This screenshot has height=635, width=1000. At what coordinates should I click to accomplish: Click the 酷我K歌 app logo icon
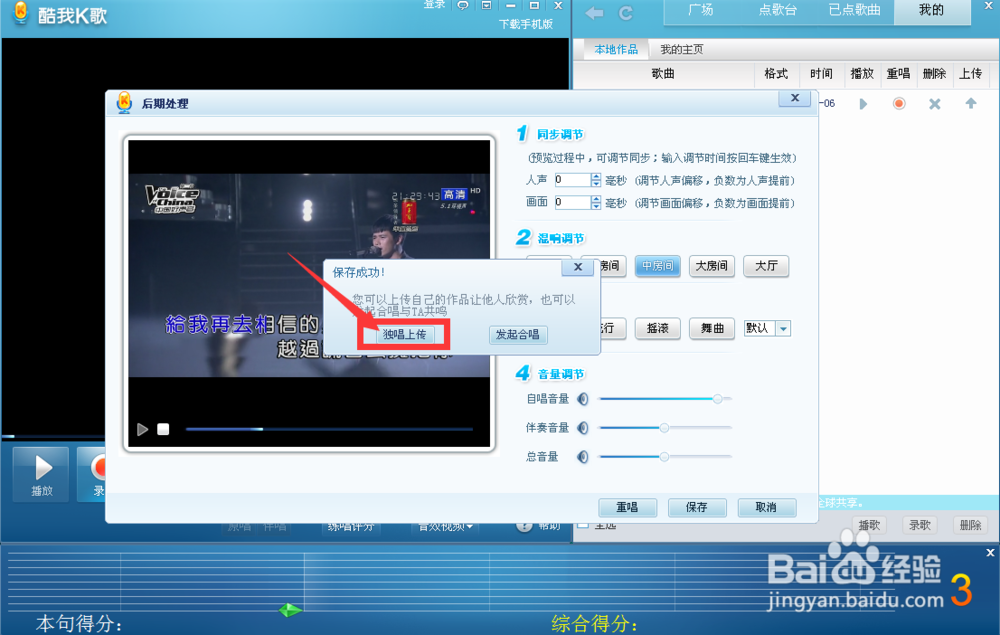(21, 13)
